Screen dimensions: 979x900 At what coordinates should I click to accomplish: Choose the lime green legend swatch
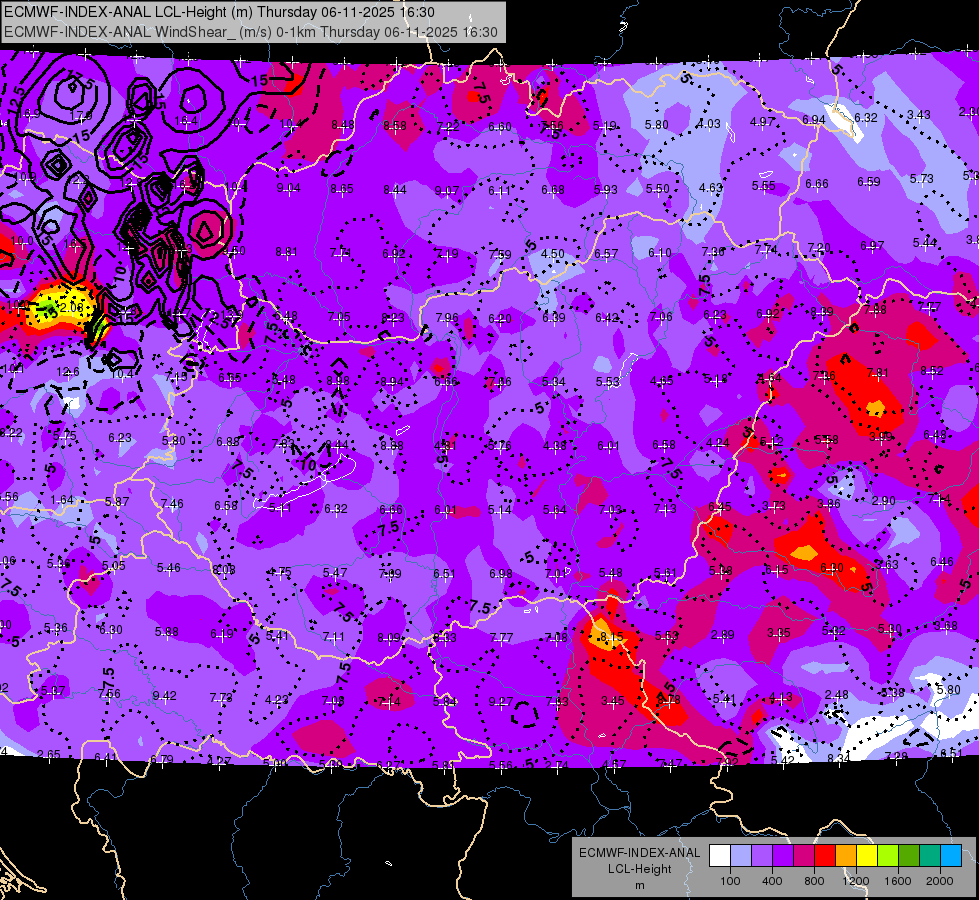click(x=888, y=856)
